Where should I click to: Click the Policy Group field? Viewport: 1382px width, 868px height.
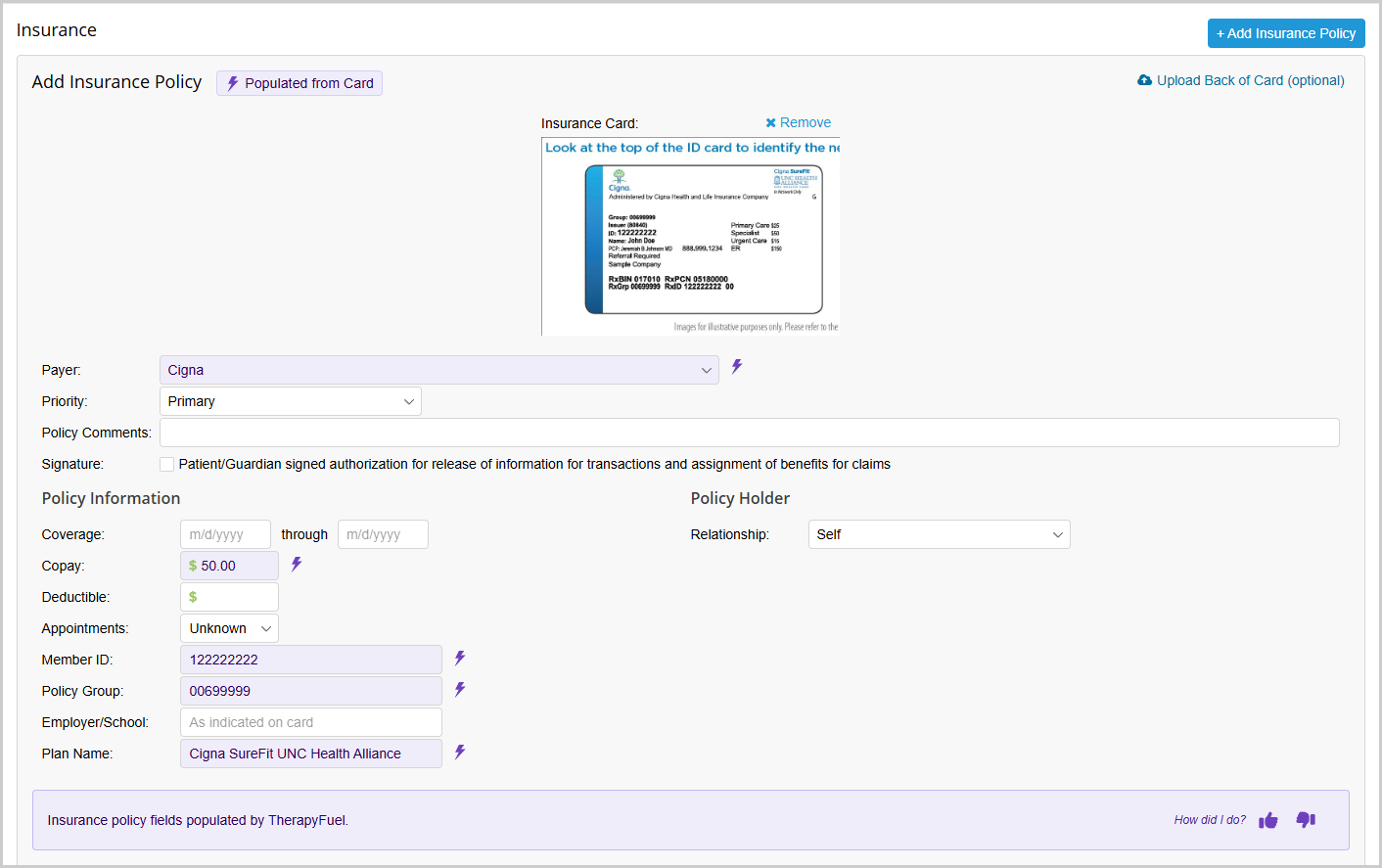click(311, 691)
